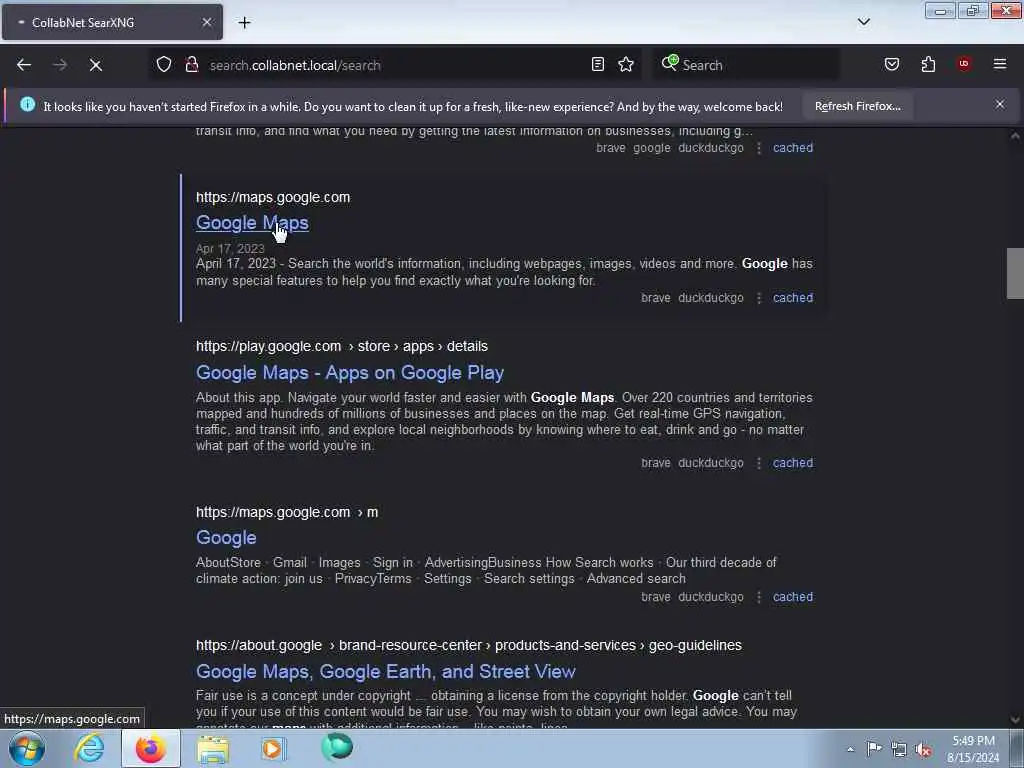Screen dimensions: 1024x768
Task: Toggle reader view icon in address bar
Action: click(598, 64)
